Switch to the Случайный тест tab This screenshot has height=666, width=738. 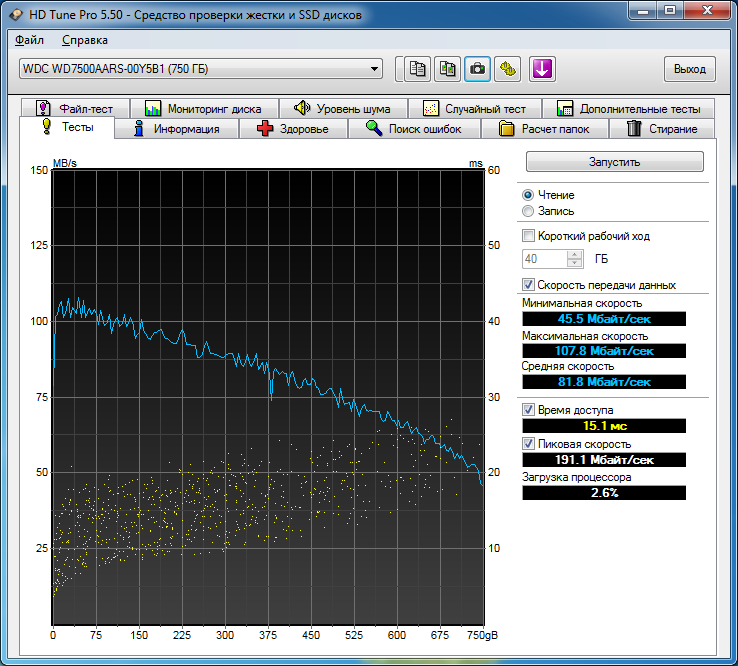click(x=474, y=109)
